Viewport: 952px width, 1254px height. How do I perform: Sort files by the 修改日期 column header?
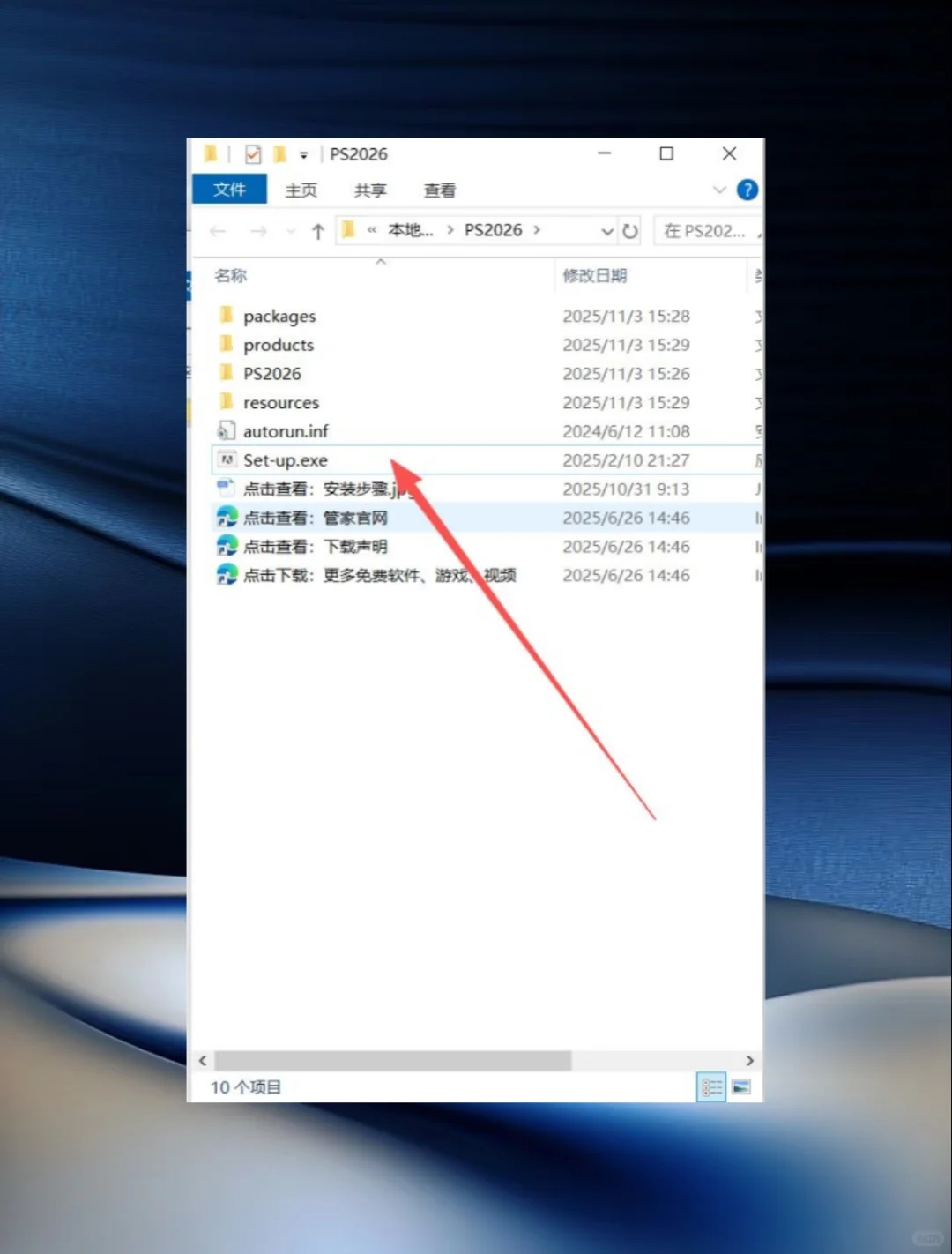[594, 275]
